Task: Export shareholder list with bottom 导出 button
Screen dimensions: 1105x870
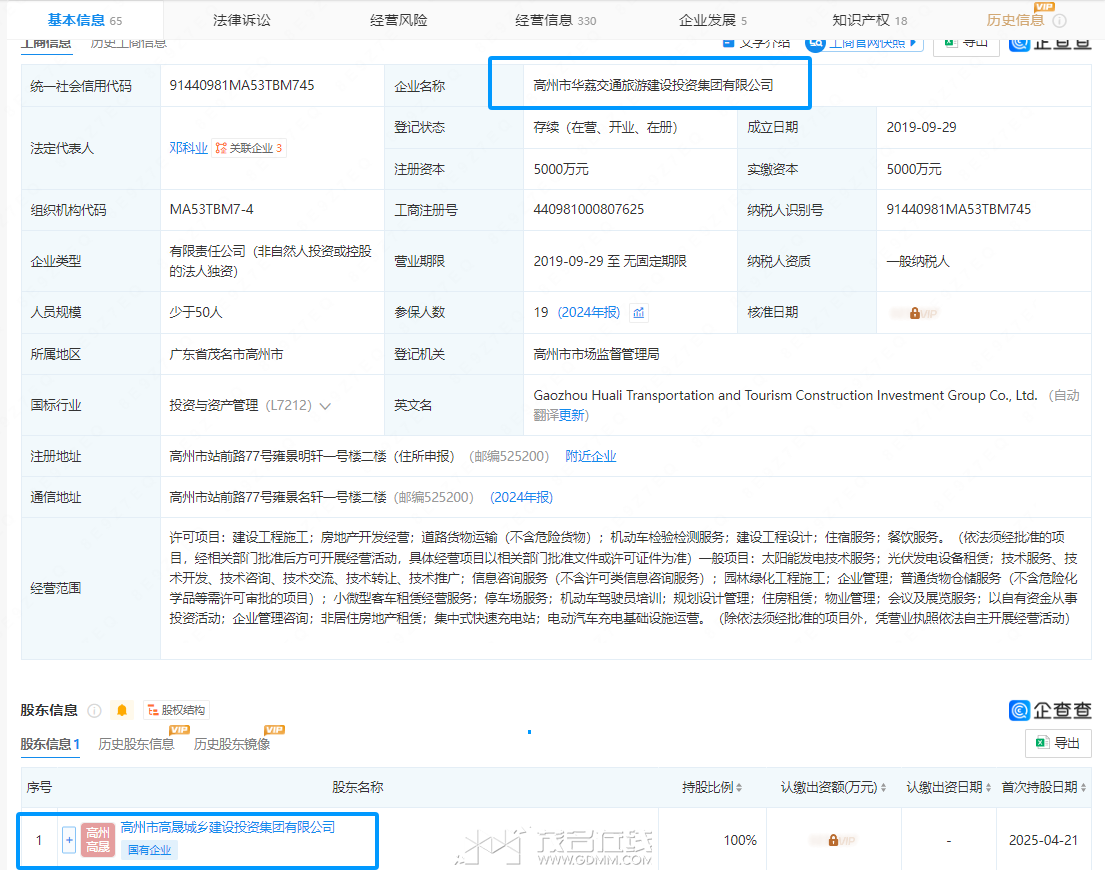Action: pos(1058,743)
